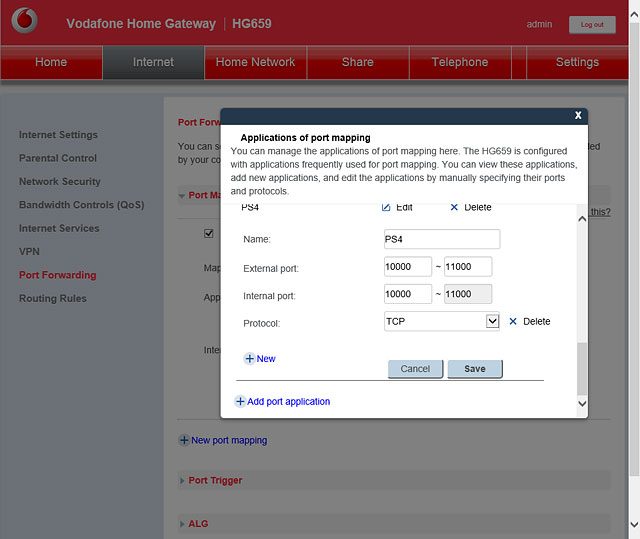
Task: Click the plus icon beside New
Action: pyautogui.click(x=249, y=359)
